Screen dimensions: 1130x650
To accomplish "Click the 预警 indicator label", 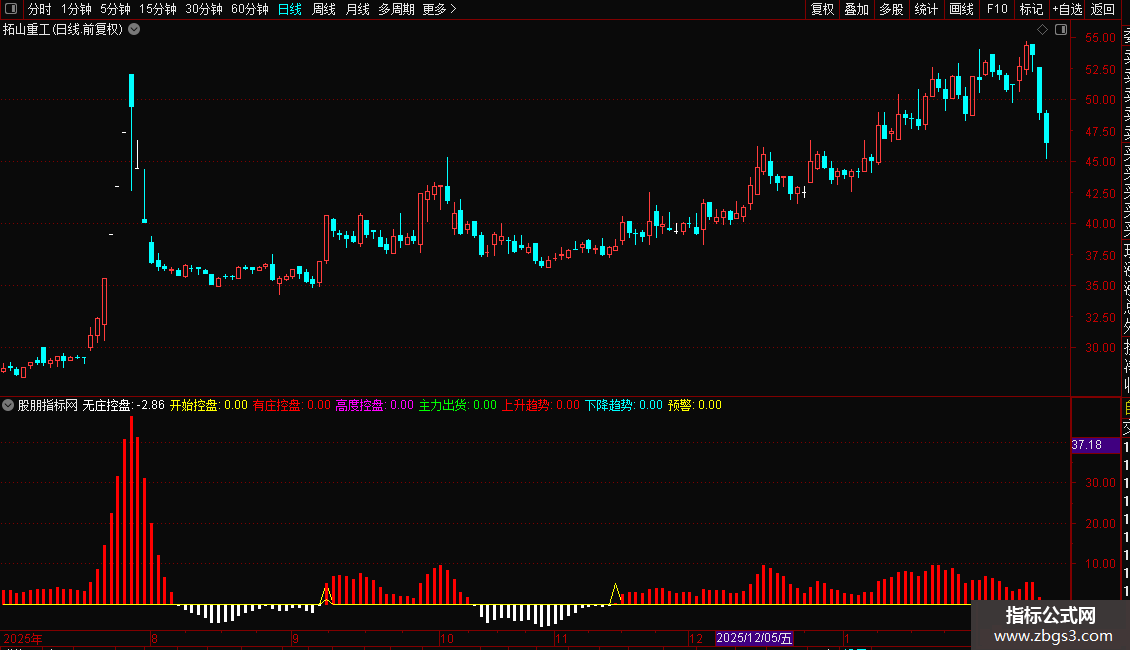I will 695,405.
